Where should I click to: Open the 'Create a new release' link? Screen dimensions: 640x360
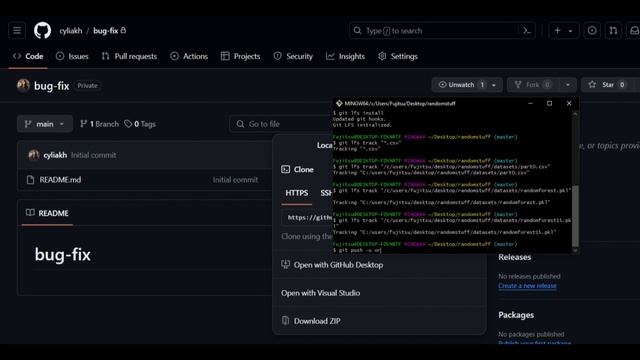click(527, 286)
